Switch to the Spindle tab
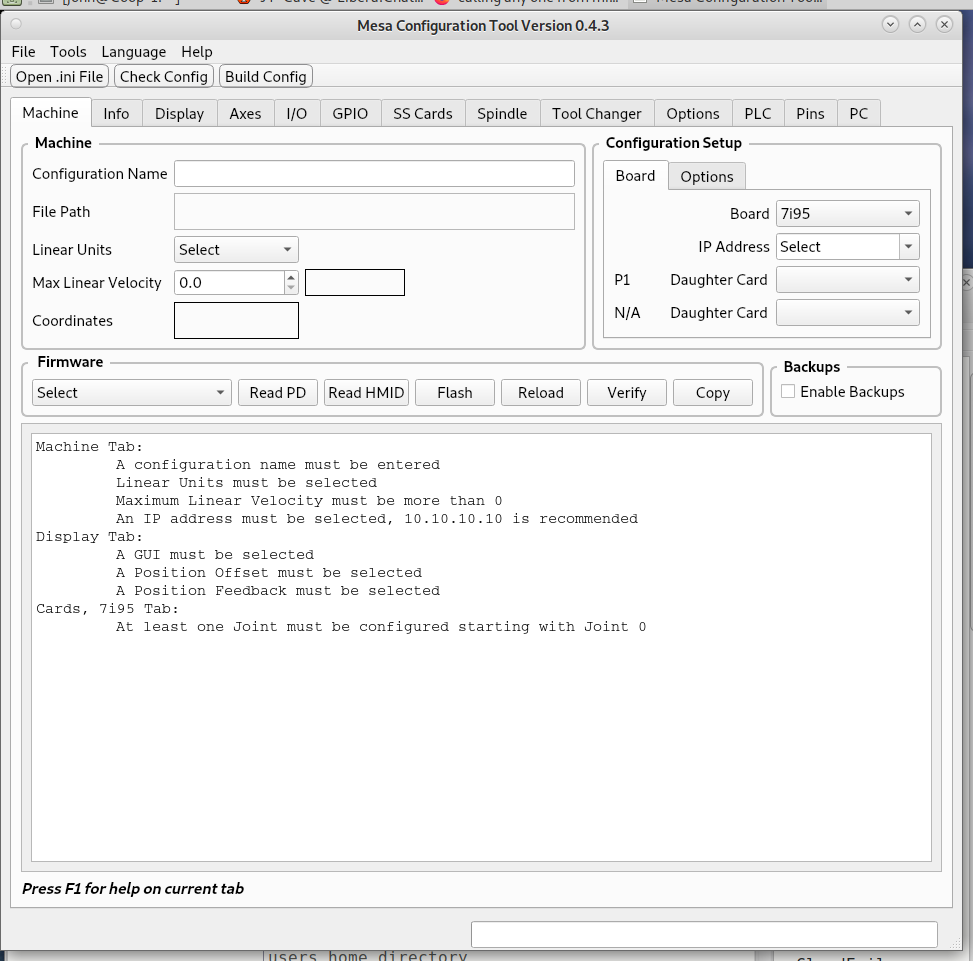Viewport: 973px width, 961px height. [502, 114]
